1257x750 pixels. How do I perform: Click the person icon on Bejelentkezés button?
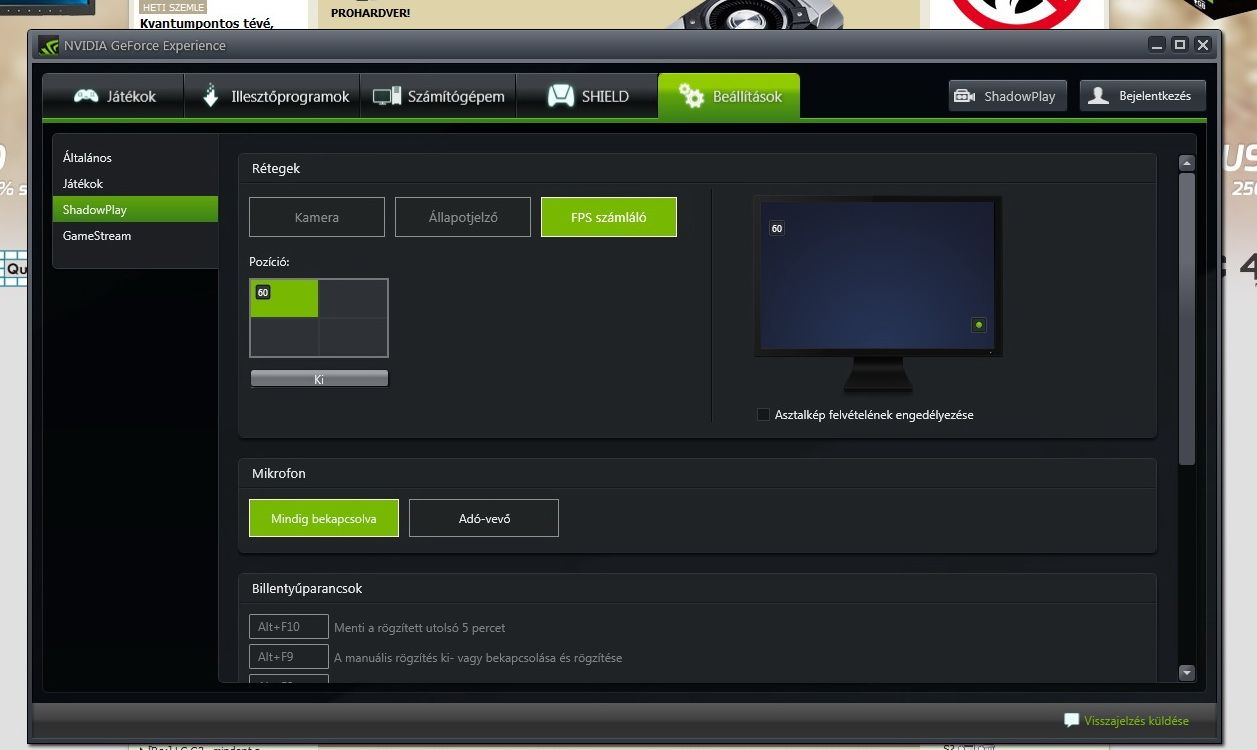pyautogui.click(x=1099, y=96)
